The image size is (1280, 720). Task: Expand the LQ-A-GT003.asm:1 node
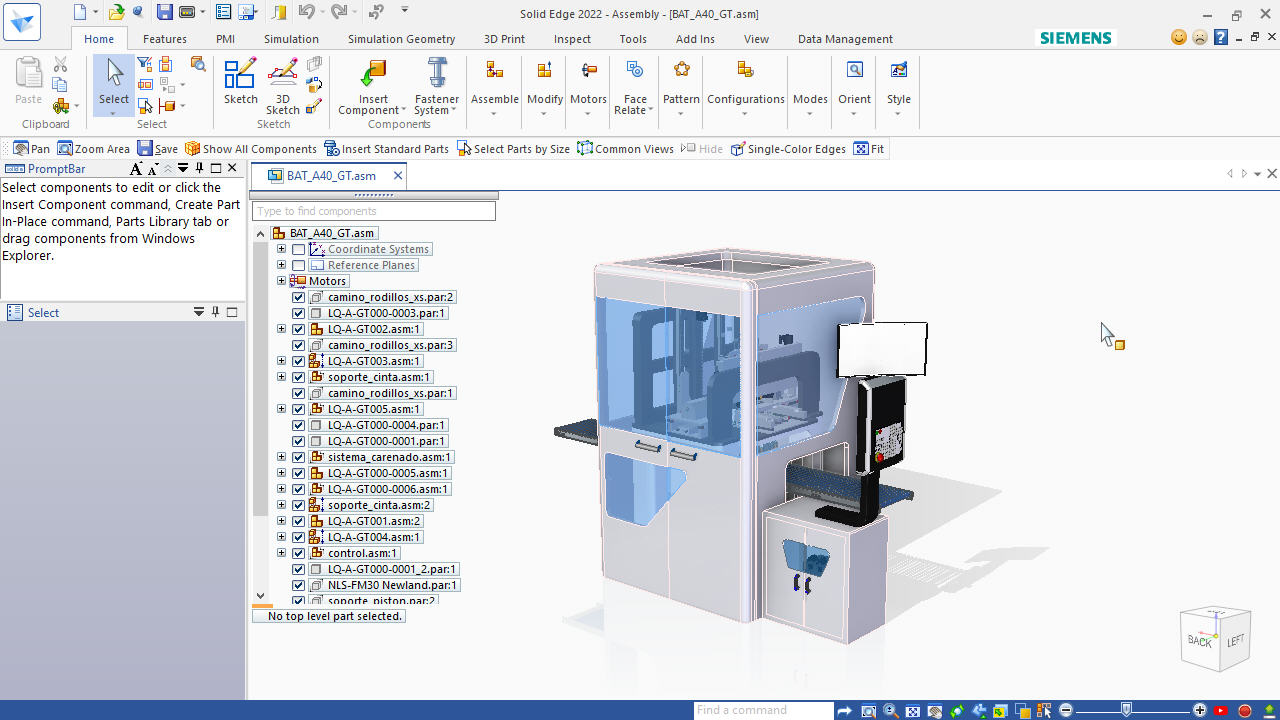coord(281,361)
